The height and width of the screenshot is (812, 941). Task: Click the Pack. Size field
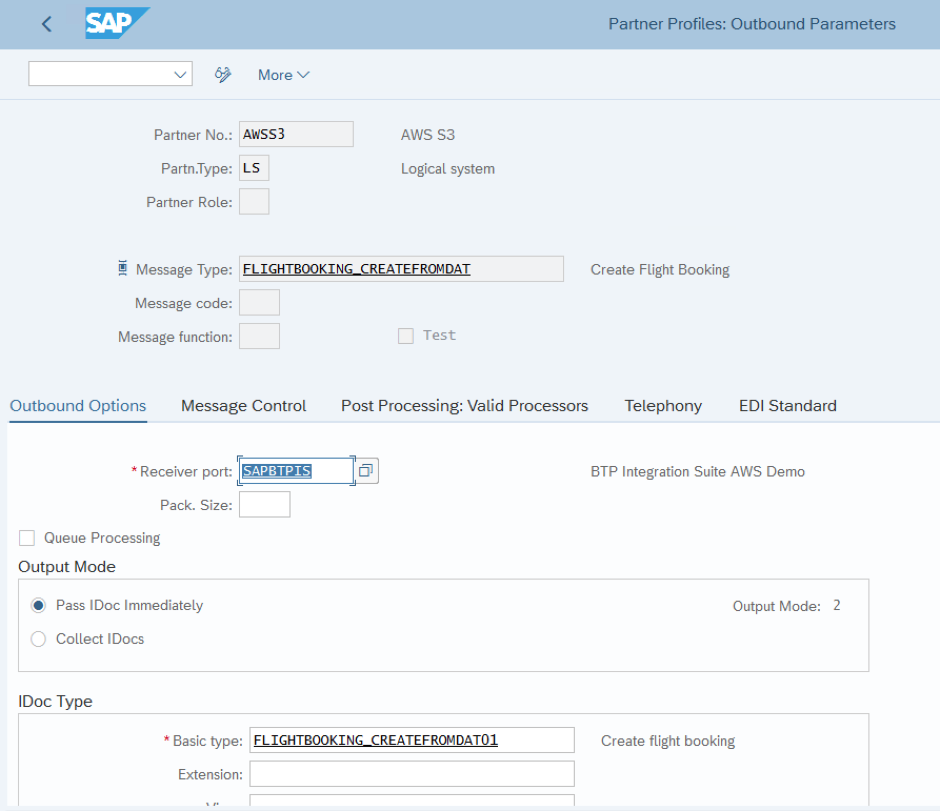(264, 504)
